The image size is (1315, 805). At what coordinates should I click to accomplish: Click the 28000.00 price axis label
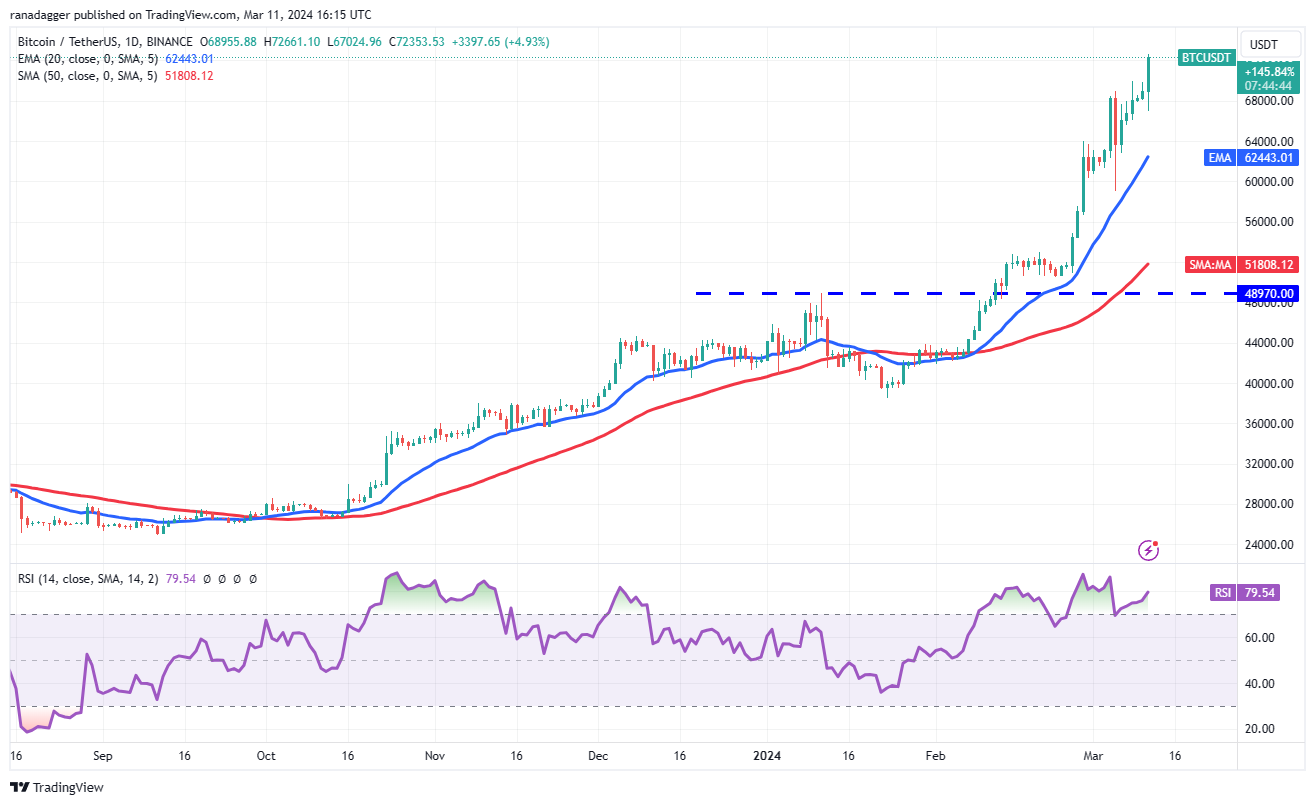1269,504
